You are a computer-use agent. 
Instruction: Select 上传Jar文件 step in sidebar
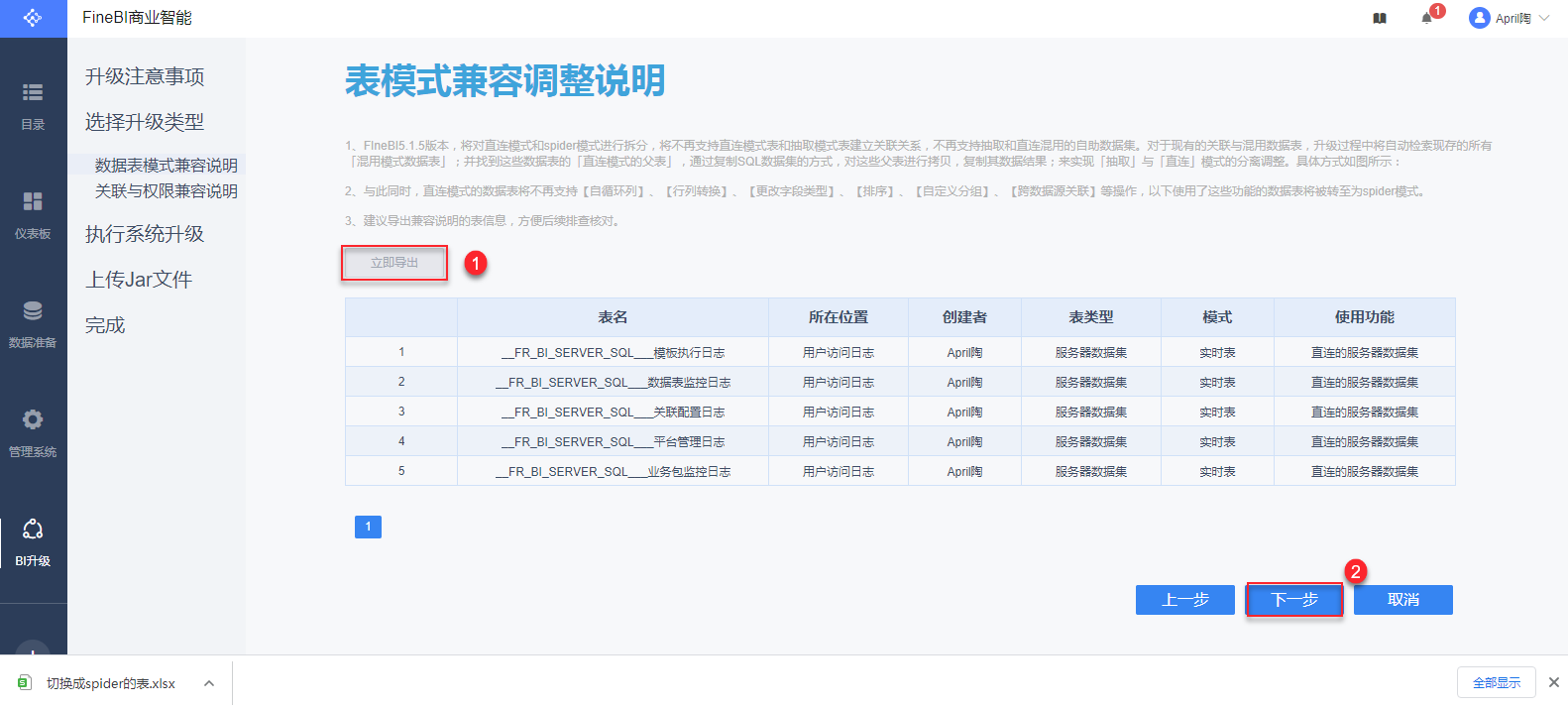[139, 280]
